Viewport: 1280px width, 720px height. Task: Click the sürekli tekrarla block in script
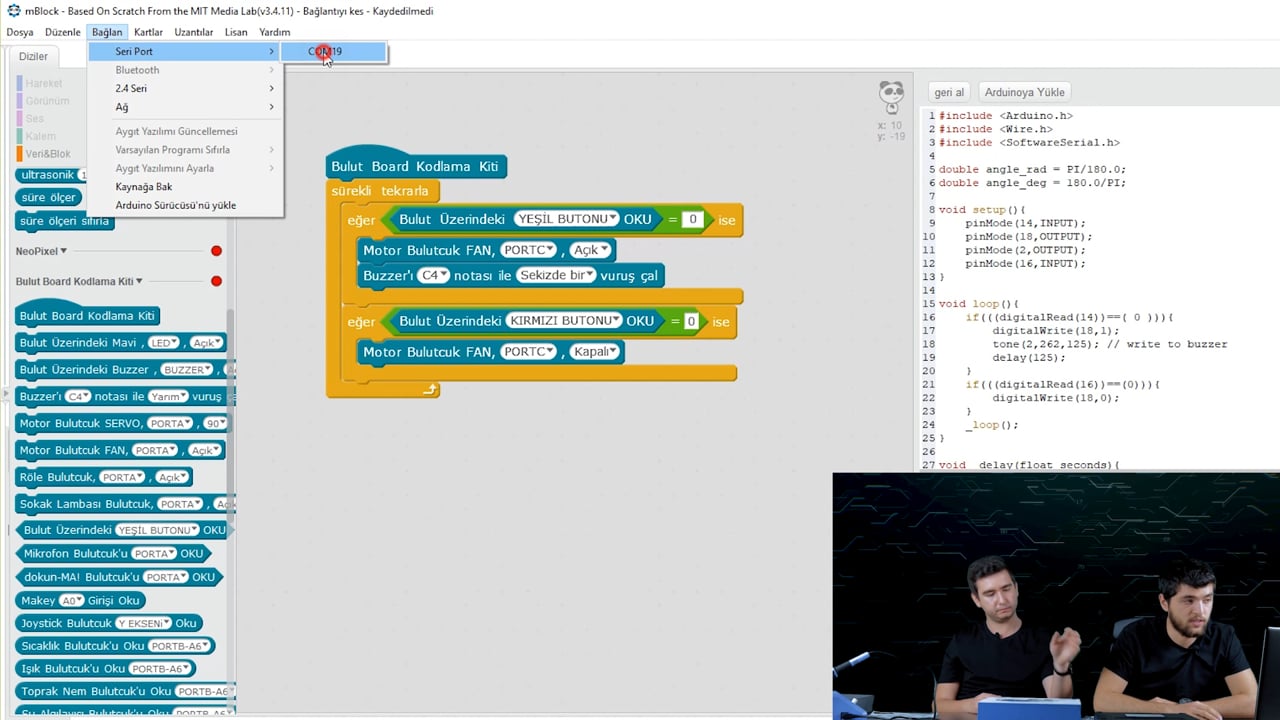click(383, 191)
